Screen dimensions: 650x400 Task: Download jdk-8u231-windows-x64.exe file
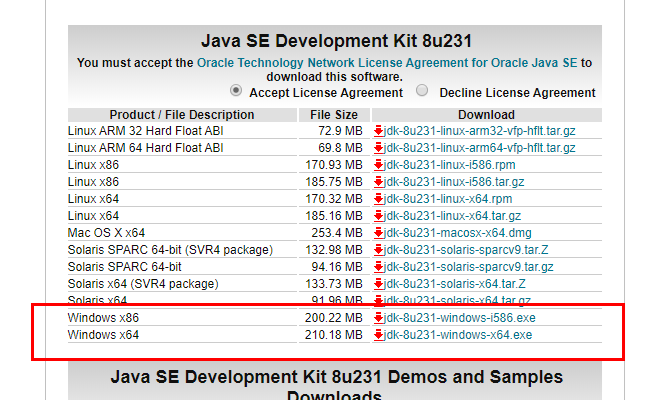[458, 335]
